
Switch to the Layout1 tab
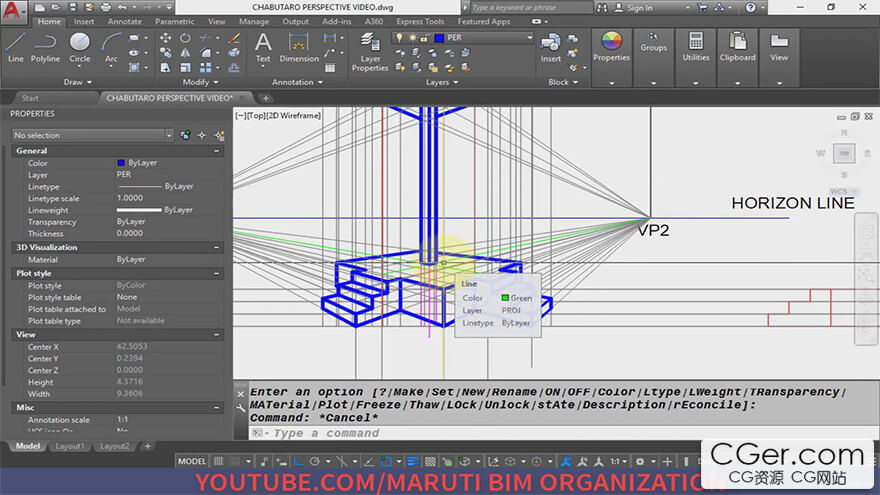point(70,446)
